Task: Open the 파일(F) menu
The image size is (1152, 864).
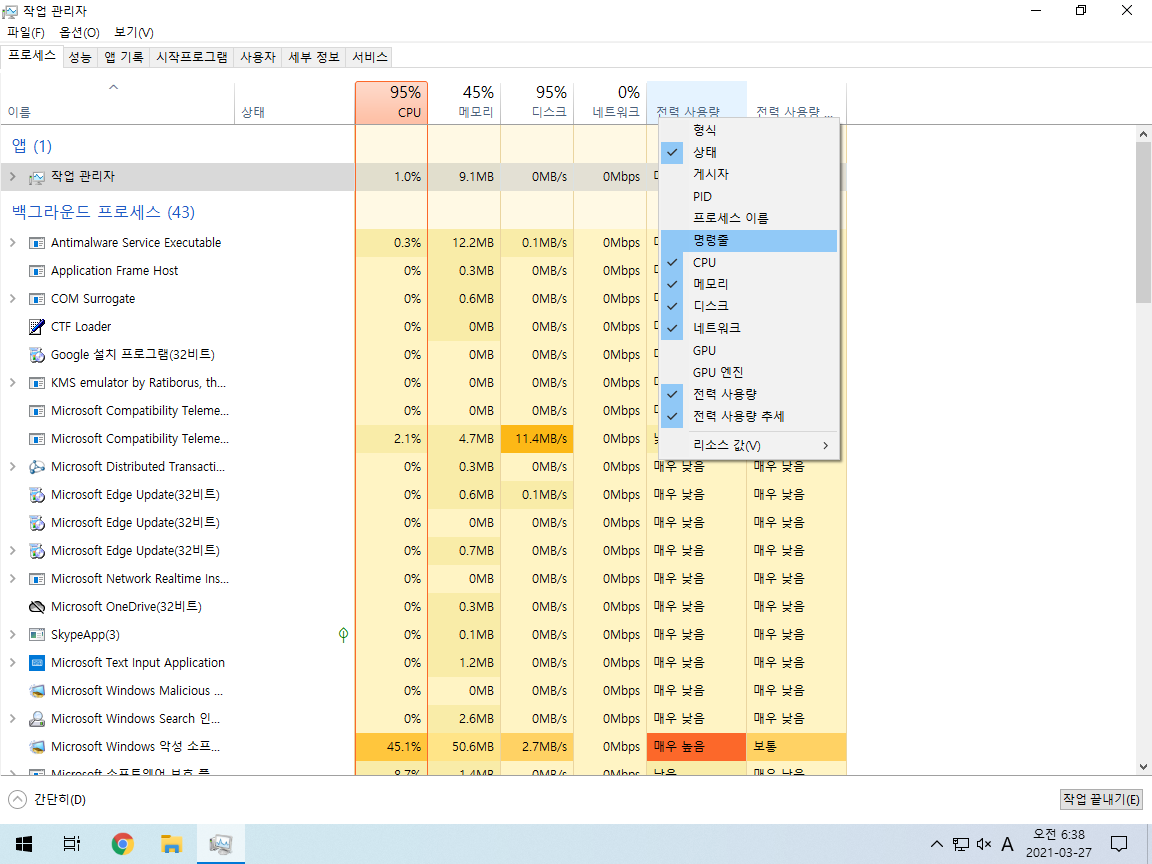Action: (x=26, y=32)
